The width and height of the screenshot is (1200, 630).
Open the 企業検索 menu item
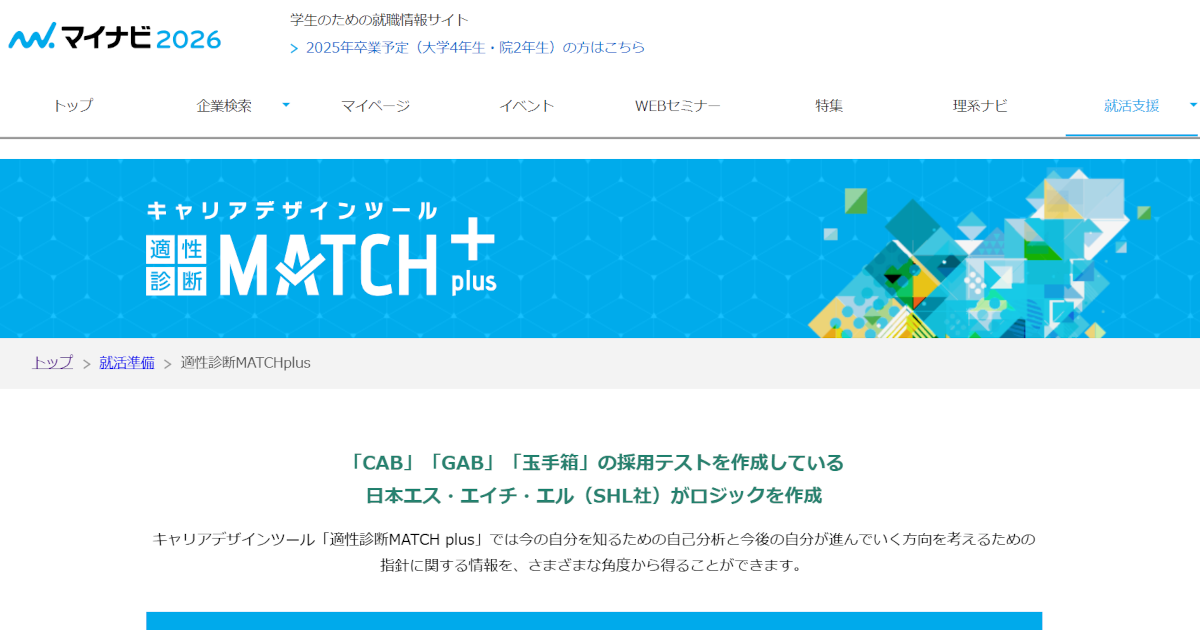pos(224,106)
